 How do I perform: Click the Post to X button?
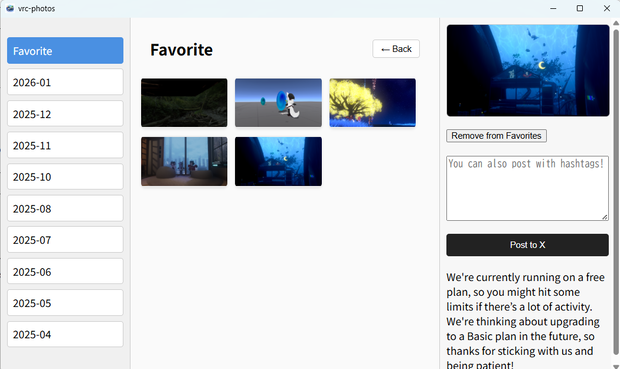click(527, 245)
